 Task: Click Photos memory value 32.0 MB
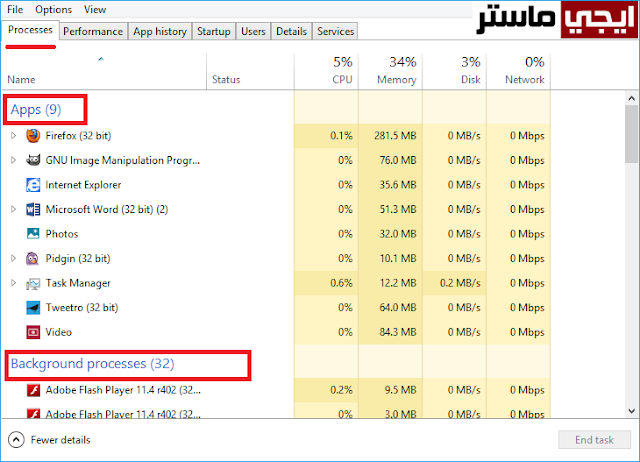pos(398,234)
